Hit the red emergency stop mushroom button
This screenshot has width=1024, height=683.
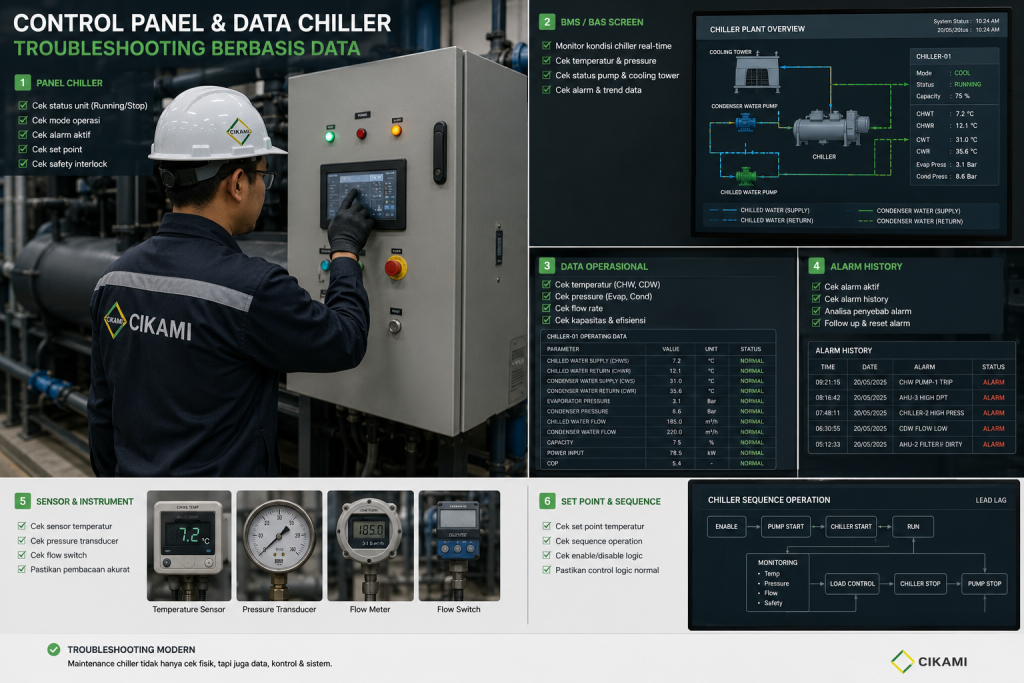[x=395, y=268]
